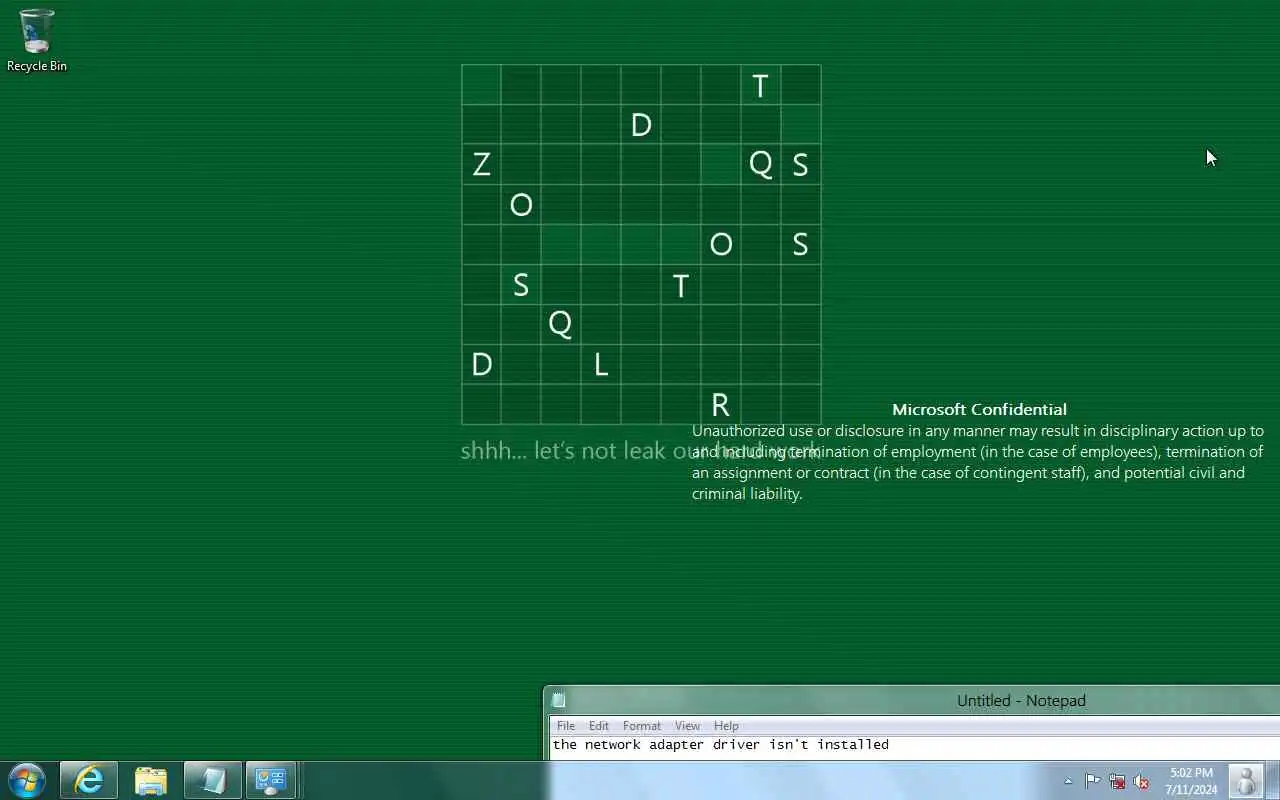Open the Action Center flag icon

(x=1092, y=781)
